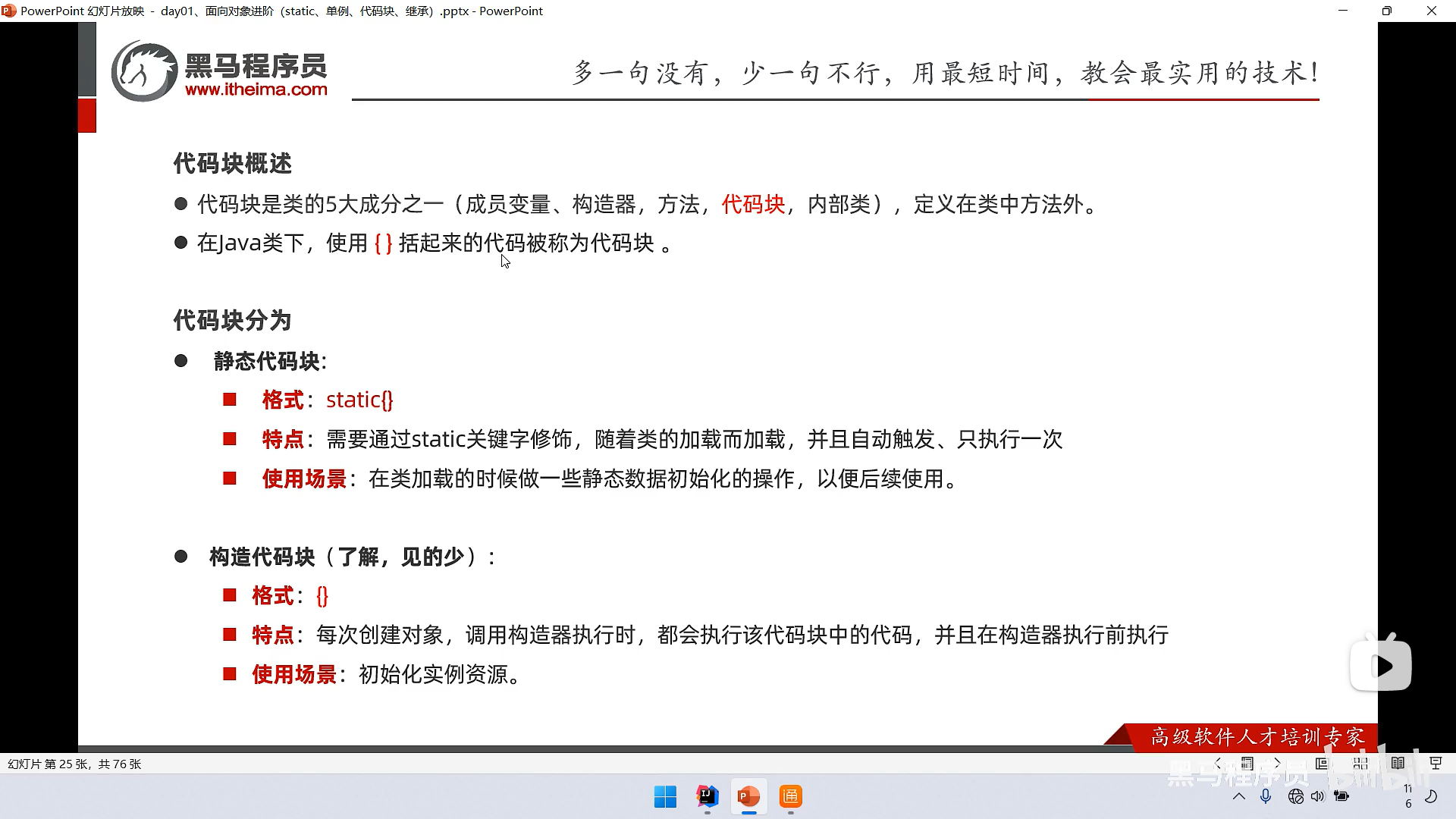The height and width of the screenshot is (819, 1456).
Task: Toggle the microphone tray icon
Action: pyautogui.click(x=1266, y=796)
